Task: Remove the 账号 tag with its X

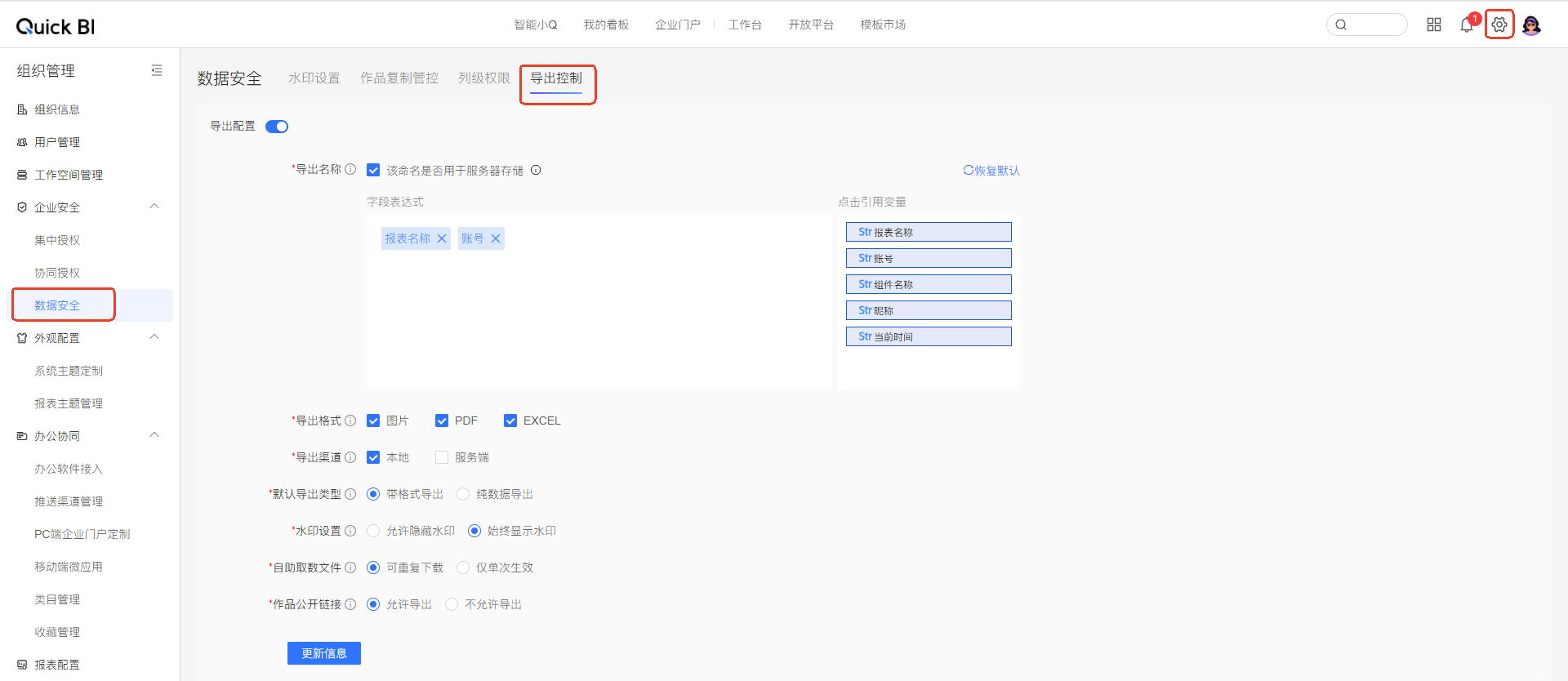Action: coord(496,238)
